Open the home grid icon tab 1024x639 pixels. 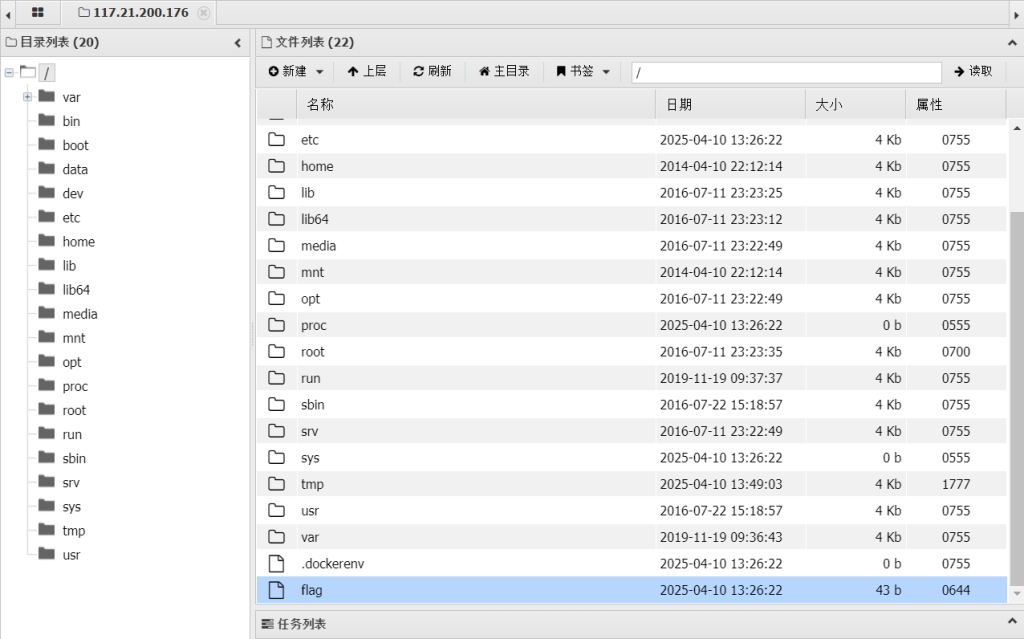point(38,12)
